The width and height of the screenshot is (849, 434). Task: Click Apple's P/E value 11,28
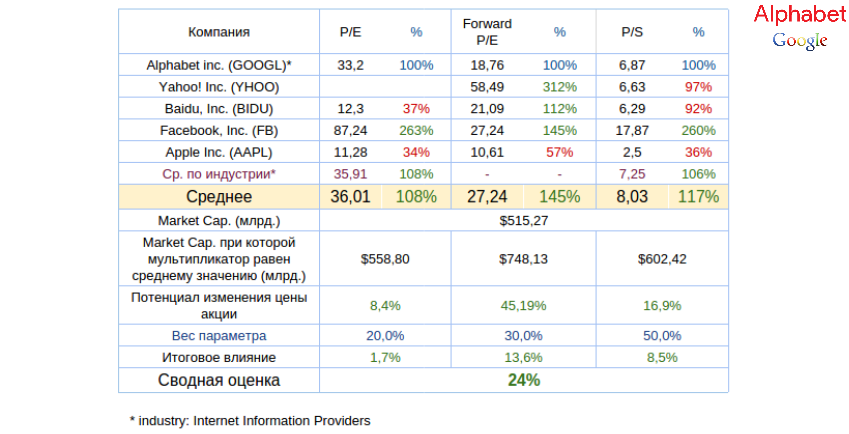pos(350,152)
